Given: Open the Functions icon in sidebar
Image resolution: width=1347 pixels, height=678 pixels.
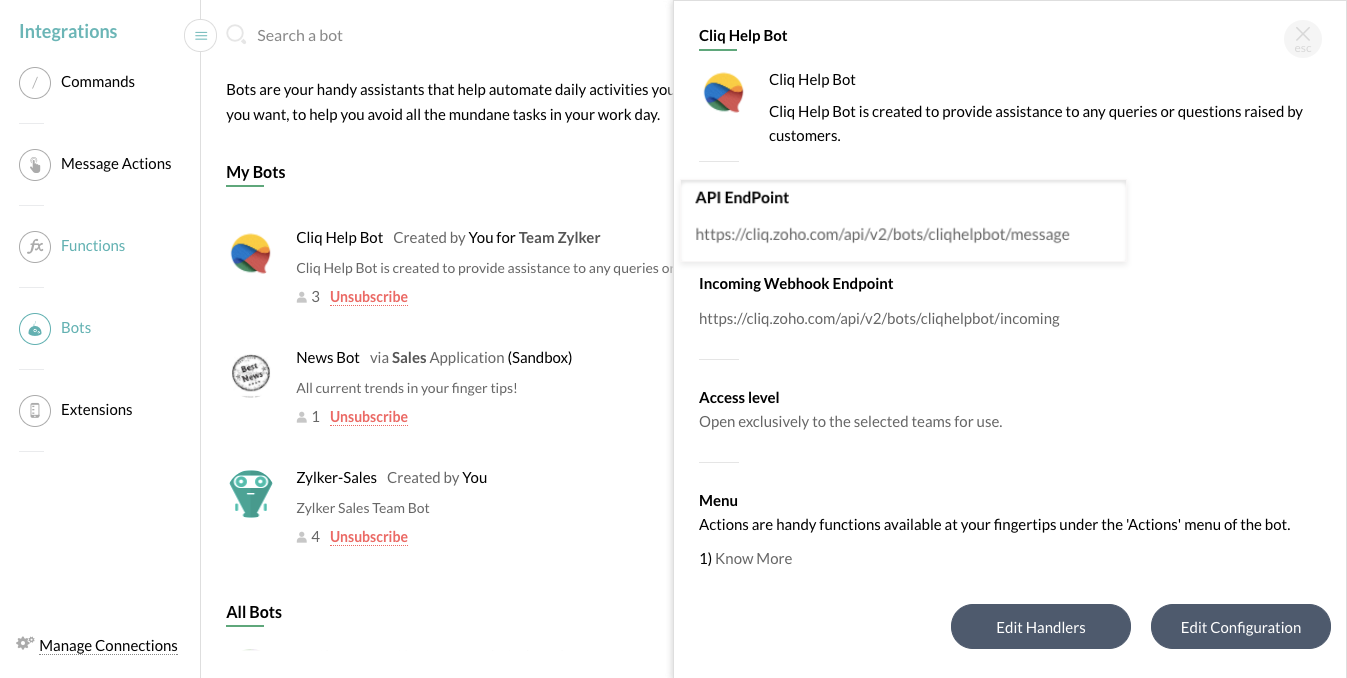Looking at the screenshot, I should 35,247.
